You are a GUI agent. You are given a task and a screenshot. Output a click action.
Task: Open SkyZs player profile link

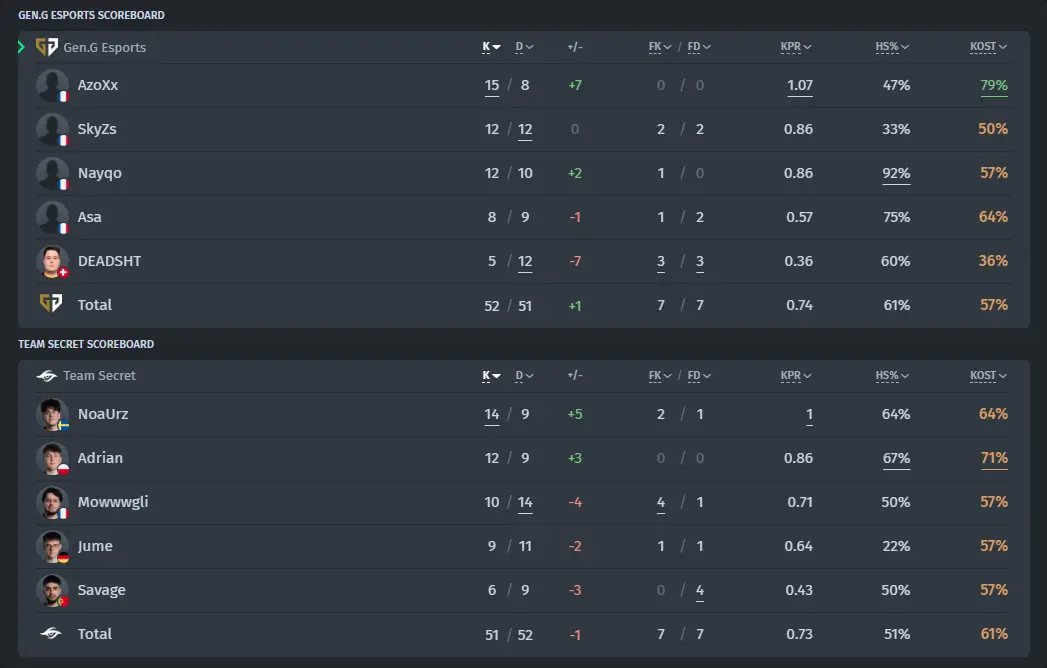click(x=97, y=129)
